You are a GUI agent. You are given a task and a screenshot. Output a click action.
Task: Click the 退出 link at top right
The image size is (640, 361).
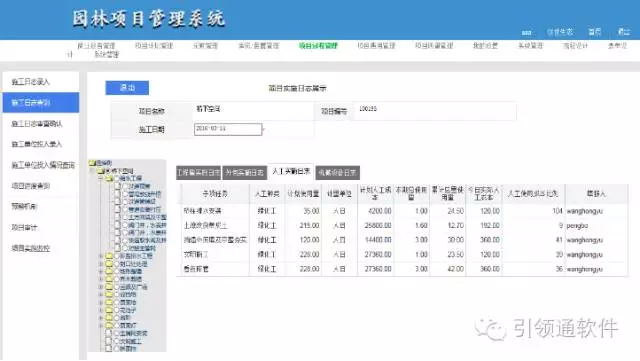[624, 31]
